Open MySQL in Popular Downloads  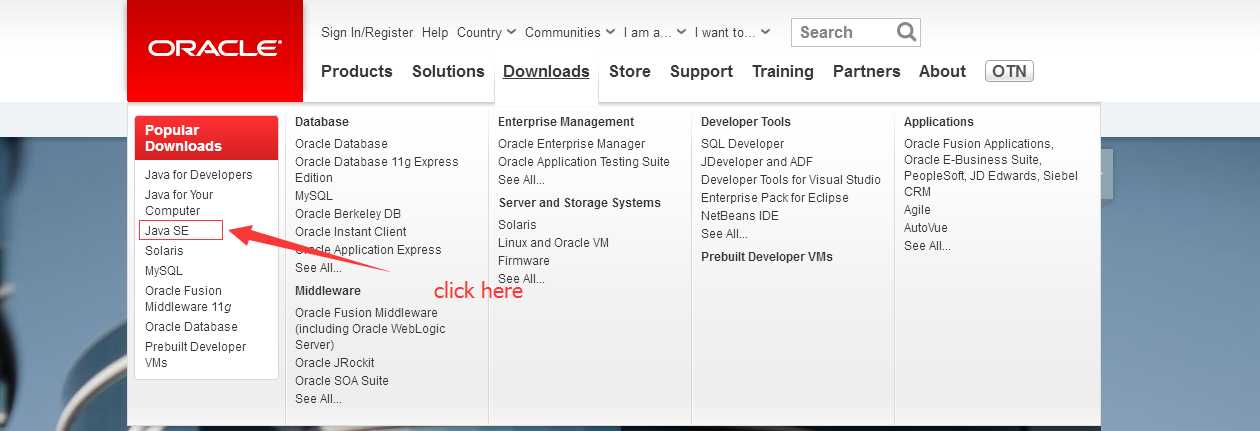[164, 271]
